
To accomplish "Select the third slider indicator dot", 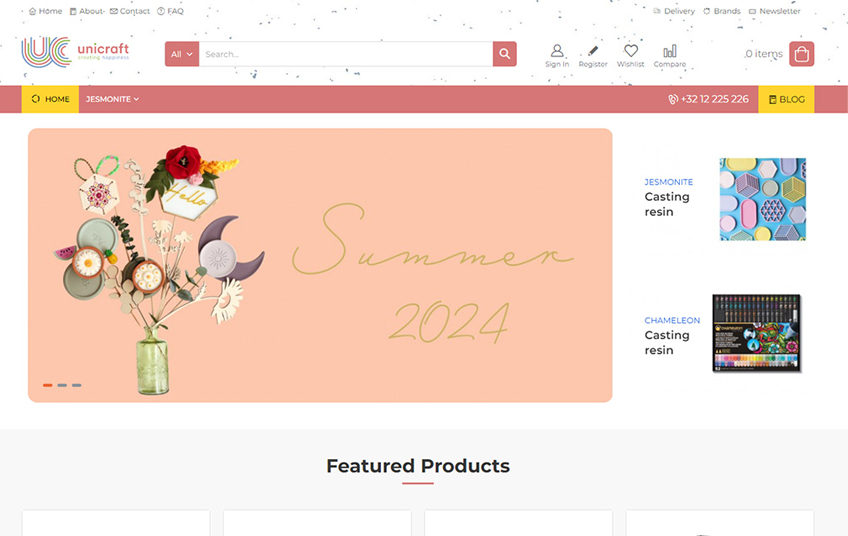I will (x=77, y=385).
